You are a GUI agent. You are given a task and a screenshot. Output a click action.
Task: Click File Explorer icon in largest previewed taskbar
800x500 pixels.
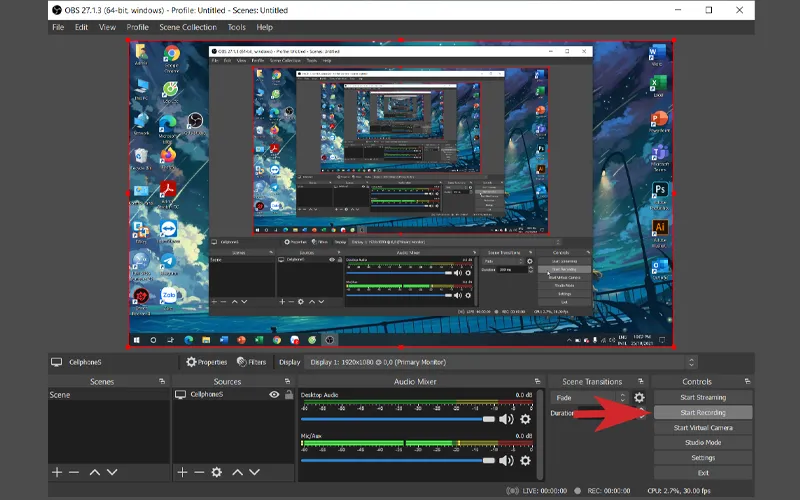click(206, 340)
